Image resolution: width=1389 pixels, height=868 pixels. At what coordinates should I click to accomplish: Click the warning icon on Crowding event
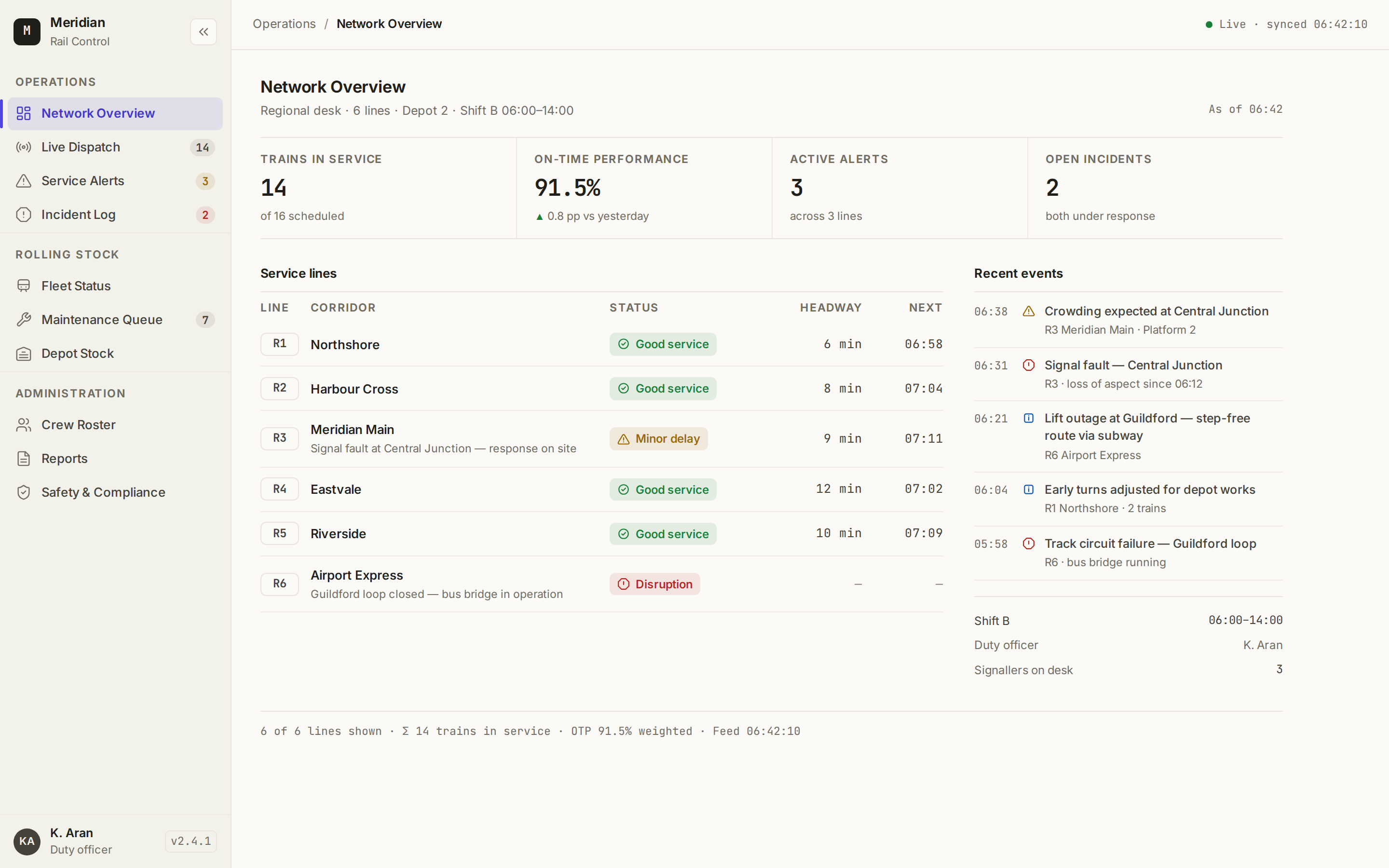[x=1029, y=311]
